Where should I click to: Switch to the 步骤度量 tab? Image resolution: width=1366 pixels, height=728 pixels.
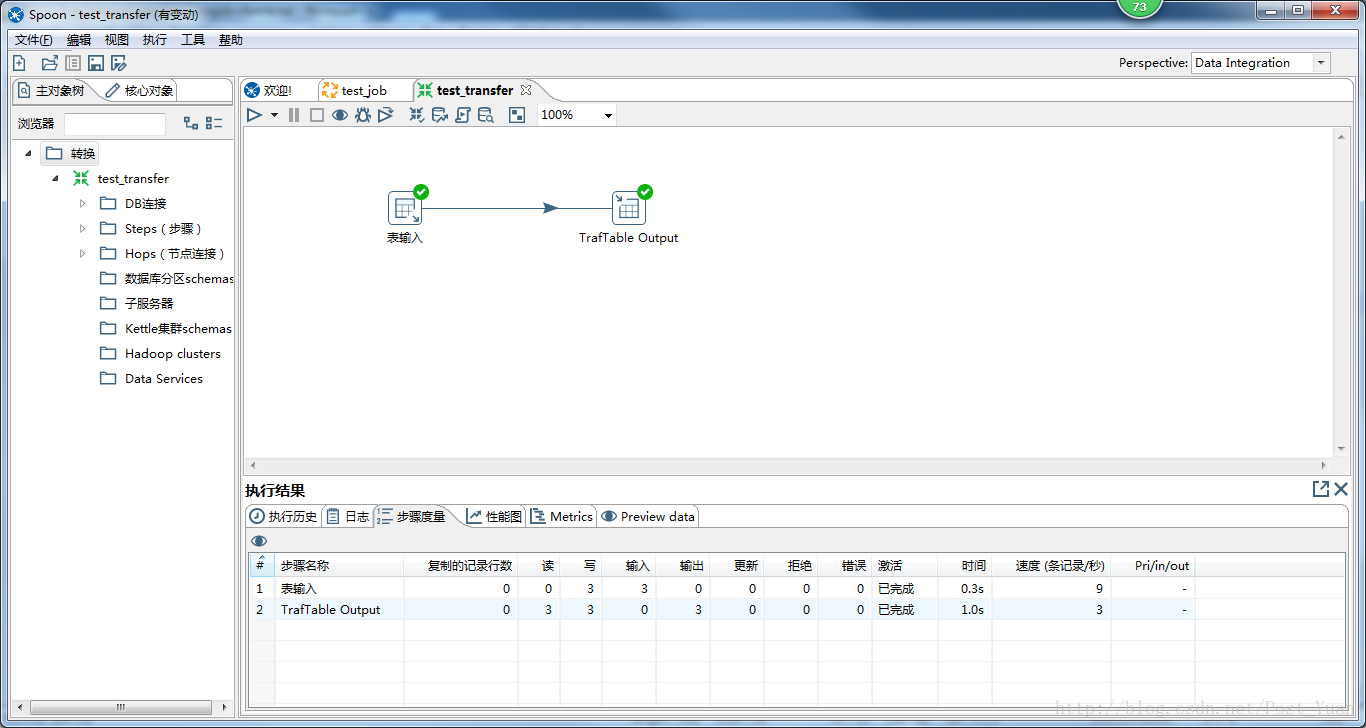411,516
